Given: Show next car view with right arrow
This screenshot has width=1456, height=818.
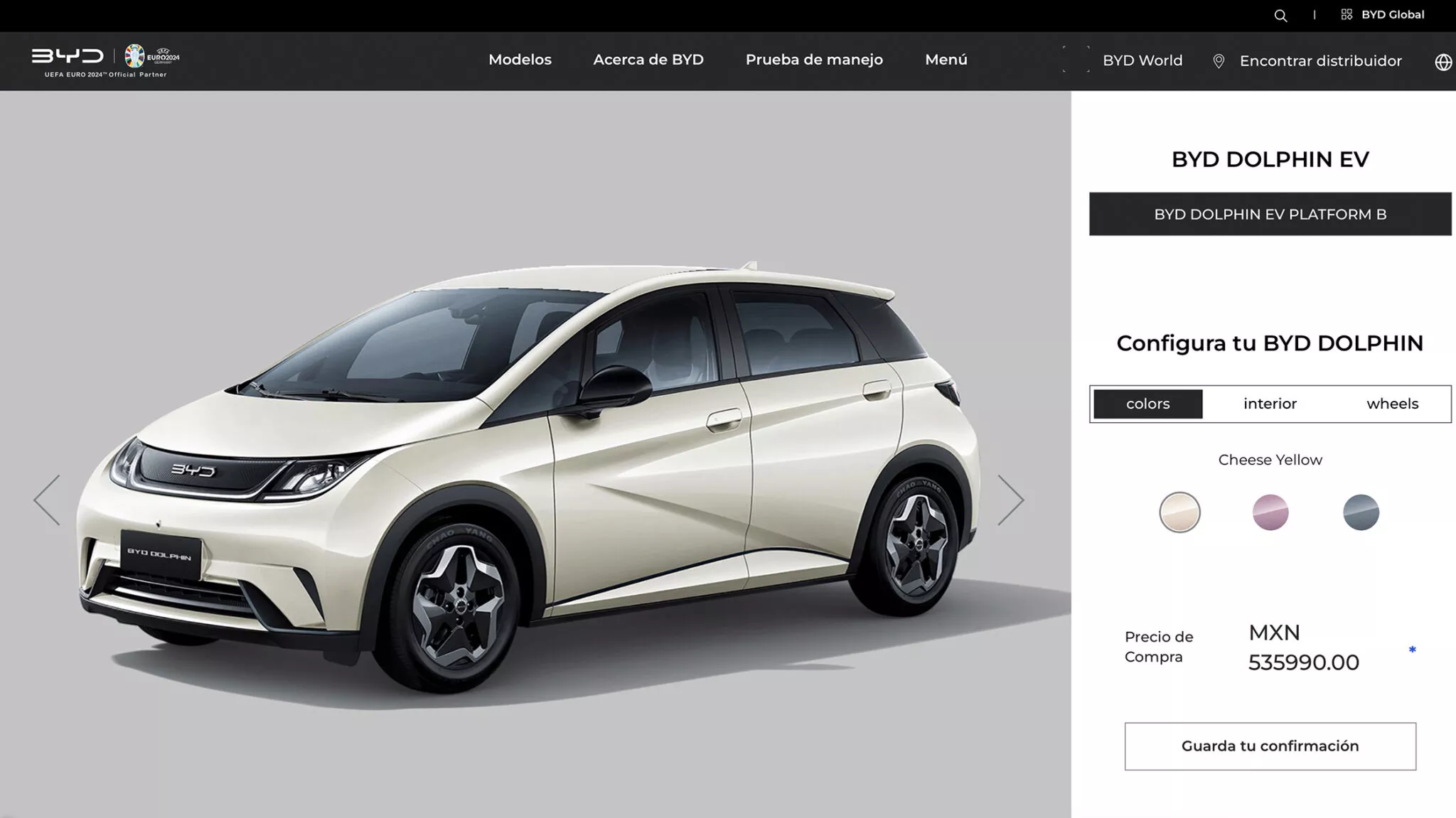Looking at the screenshot, I should coord(1010,500).
